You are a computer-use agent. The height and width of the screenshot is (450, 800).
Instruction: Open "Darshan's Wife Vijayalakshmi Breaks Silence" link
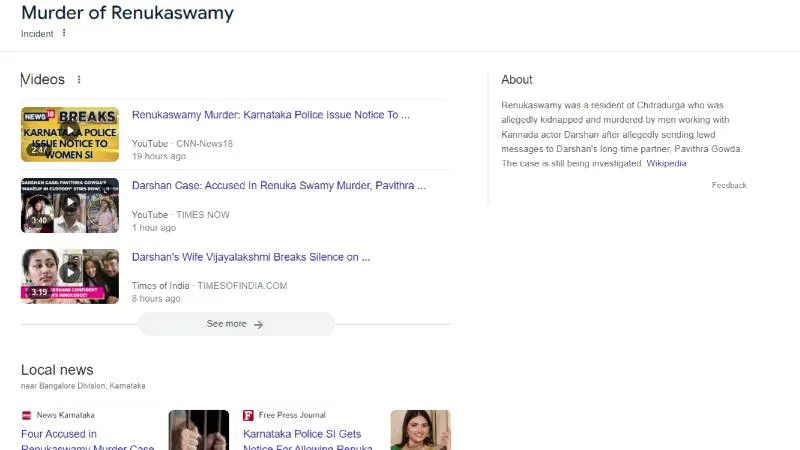coord(251,257)
